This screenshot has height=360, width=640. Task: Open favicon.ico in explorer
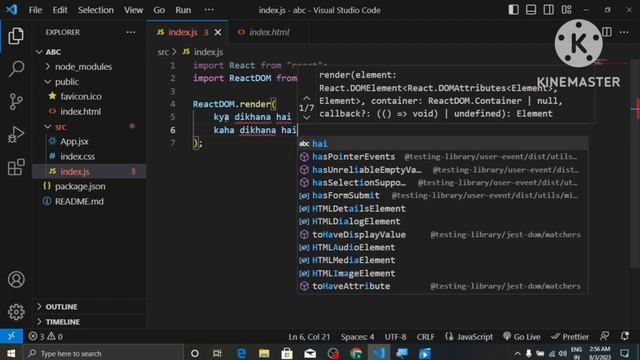(81, 96)
